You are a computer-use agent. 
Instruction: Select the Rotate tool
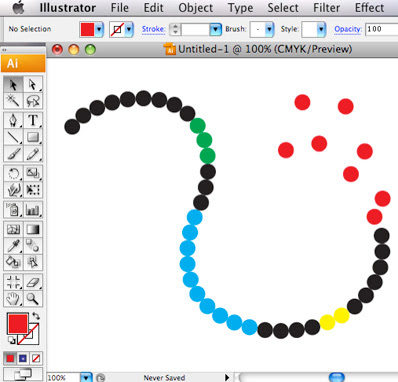(13, 173)
